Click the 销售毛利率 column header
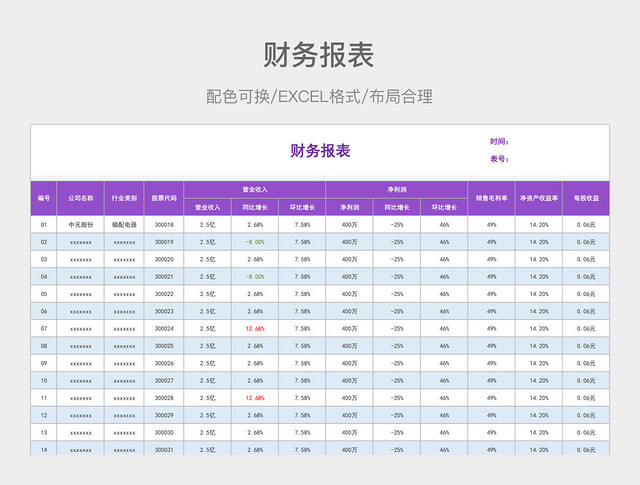This screenshot has width=640, height=485. pos(491,198)
